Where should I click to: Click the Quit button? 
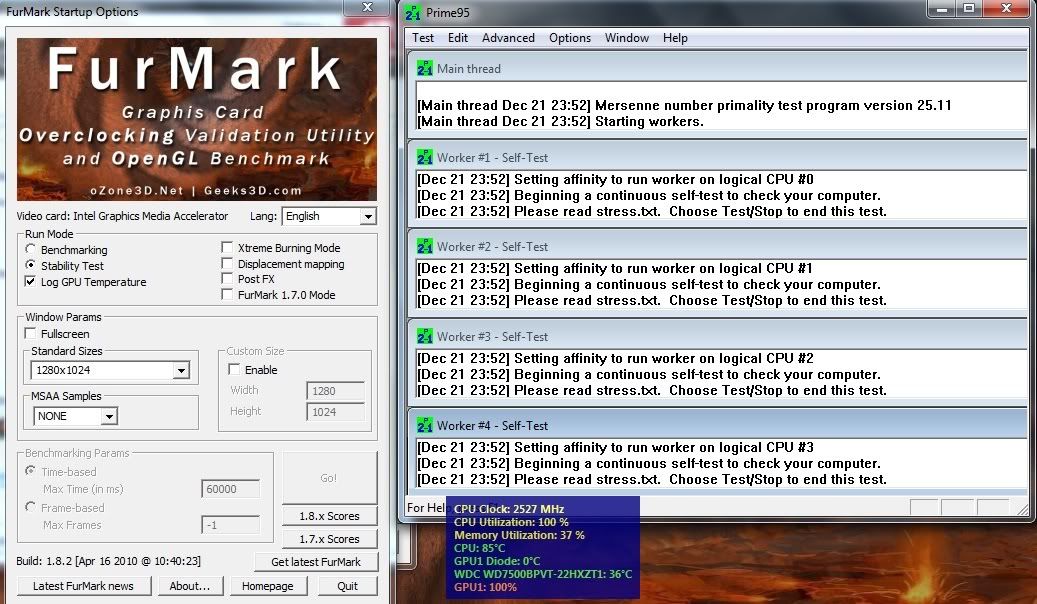[x=347, y=586]
